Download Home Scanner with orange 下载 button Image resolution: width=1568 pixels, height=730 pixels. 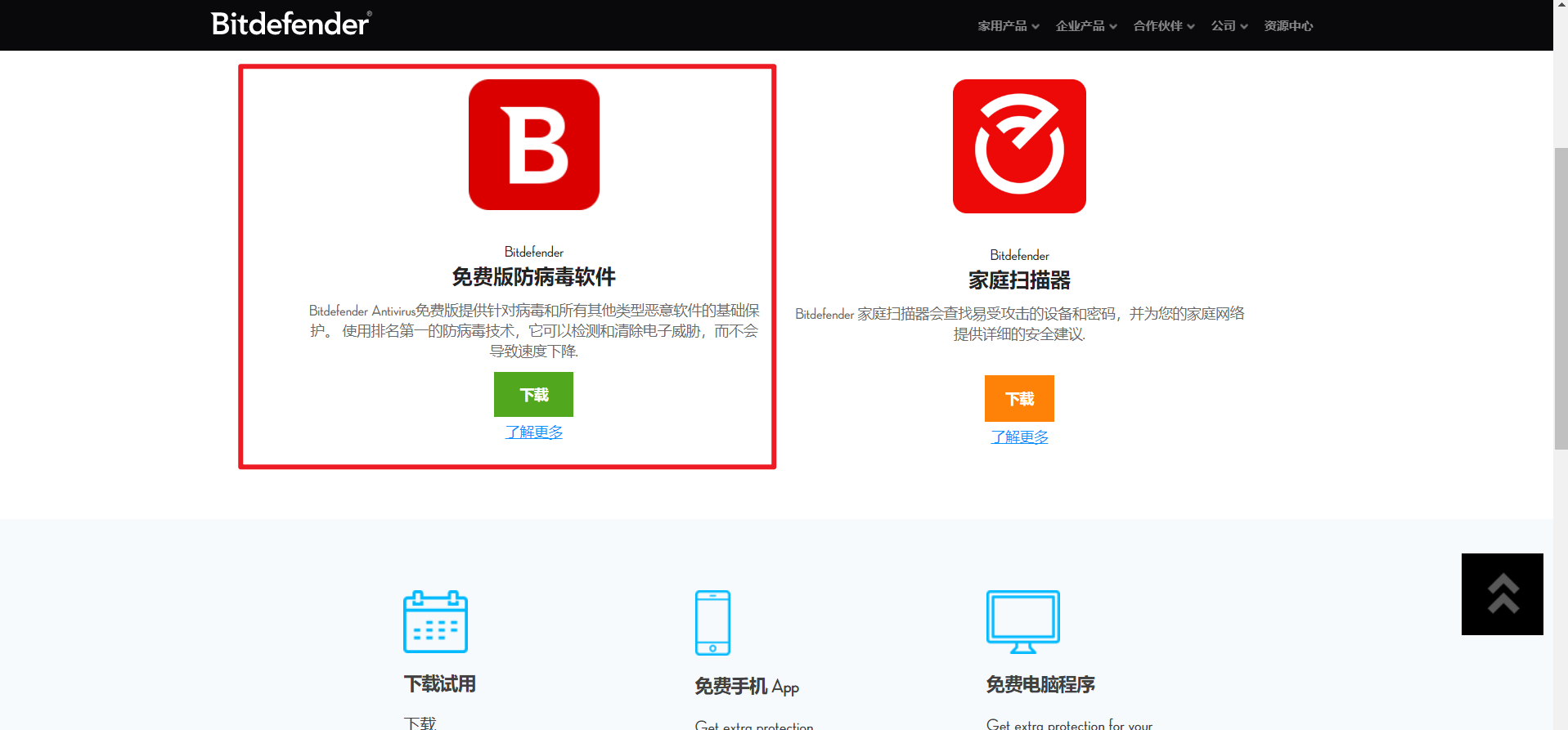pyautogui.click(x=1019, y=398)
